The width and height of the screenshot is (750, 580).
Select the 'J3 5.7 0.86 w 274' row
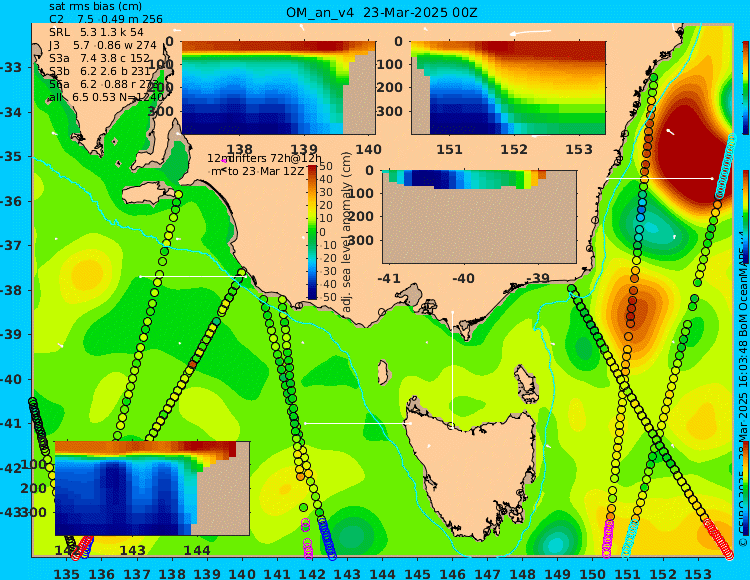pos(103,45)
